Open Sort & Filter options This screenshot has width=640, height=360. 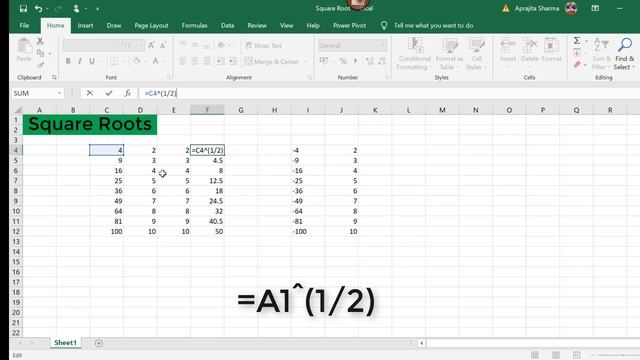click(x=601, y=54)
